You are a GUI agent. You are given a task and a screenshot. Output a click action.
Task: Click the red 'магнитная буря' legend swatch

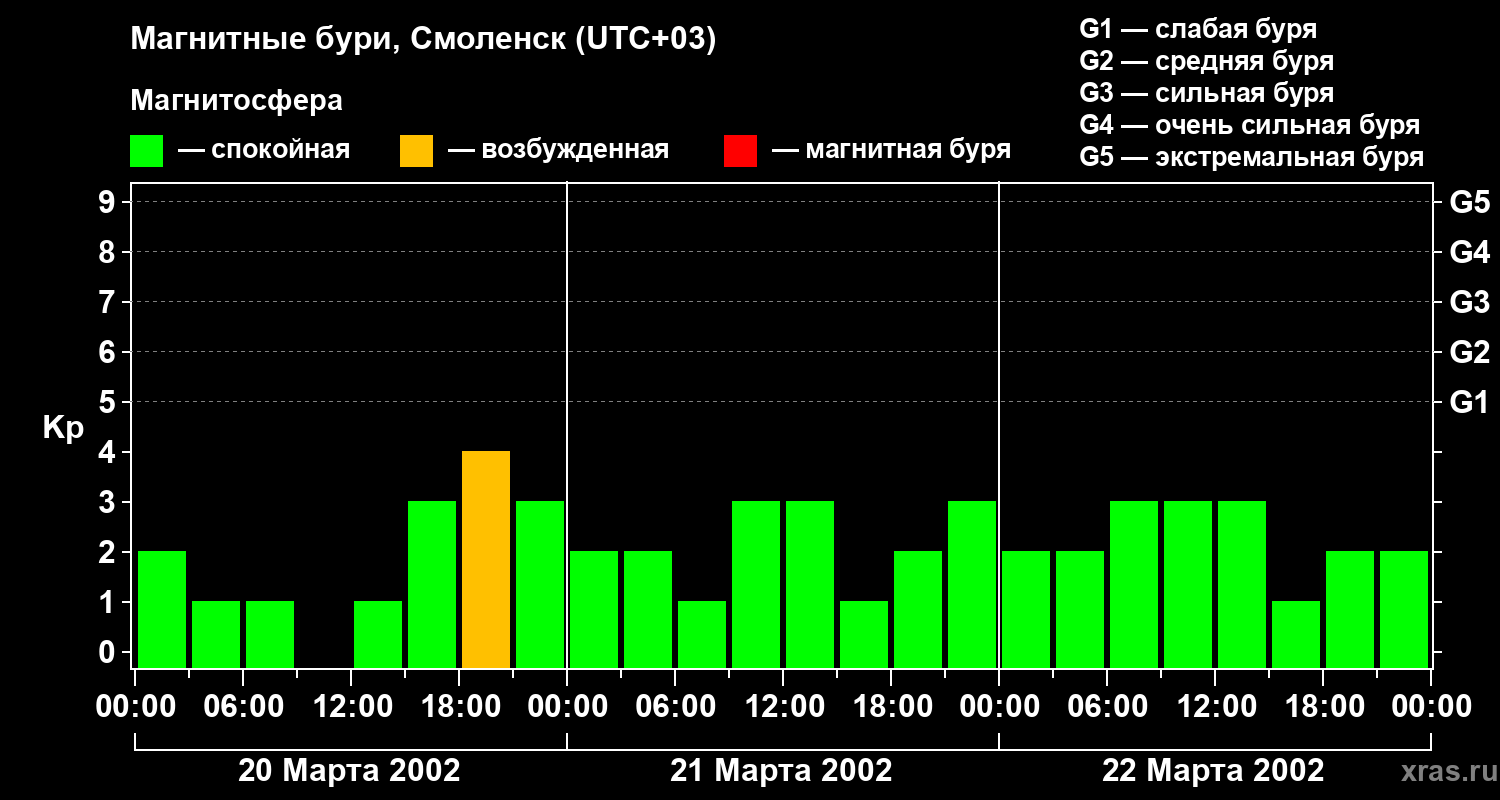(x=740, y=151)
